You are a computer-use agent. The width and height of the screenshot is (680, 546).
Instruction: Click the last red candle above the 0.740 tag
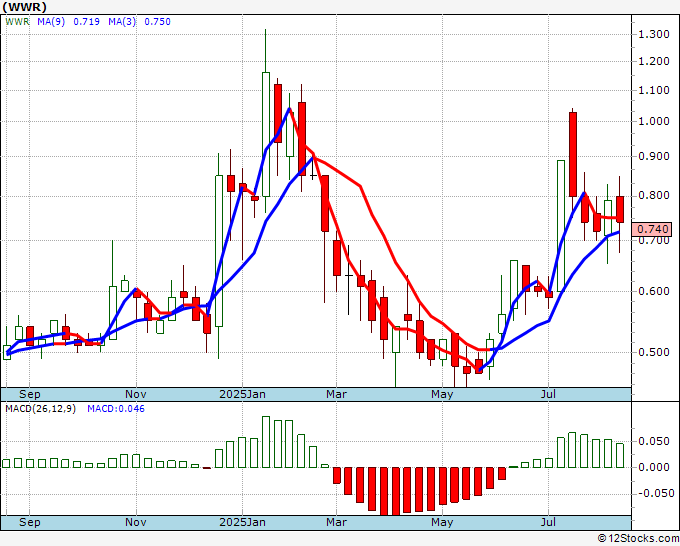620,209
